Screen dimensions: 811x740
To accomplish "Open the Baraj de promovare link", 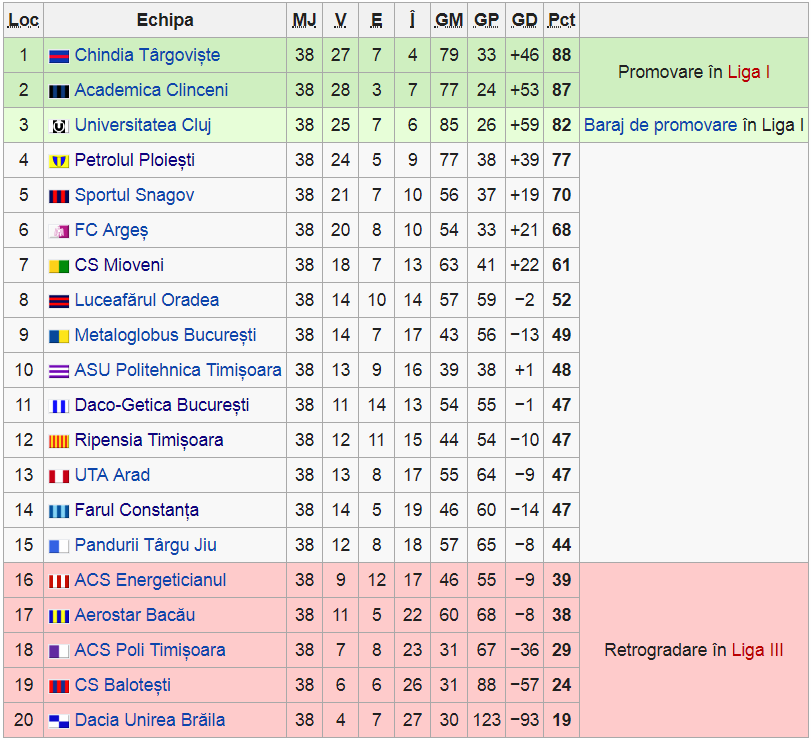I will [x=660, y=125].
